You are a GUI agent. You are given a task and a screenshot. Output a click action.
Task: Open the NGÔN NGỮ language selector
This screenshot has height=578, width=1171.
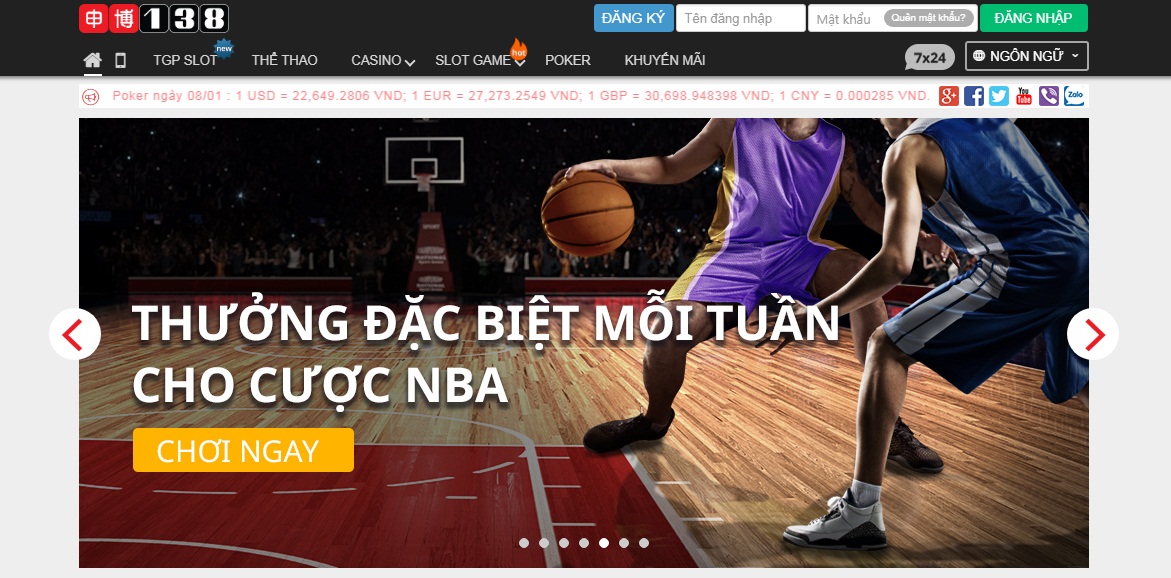[1027, 56]
